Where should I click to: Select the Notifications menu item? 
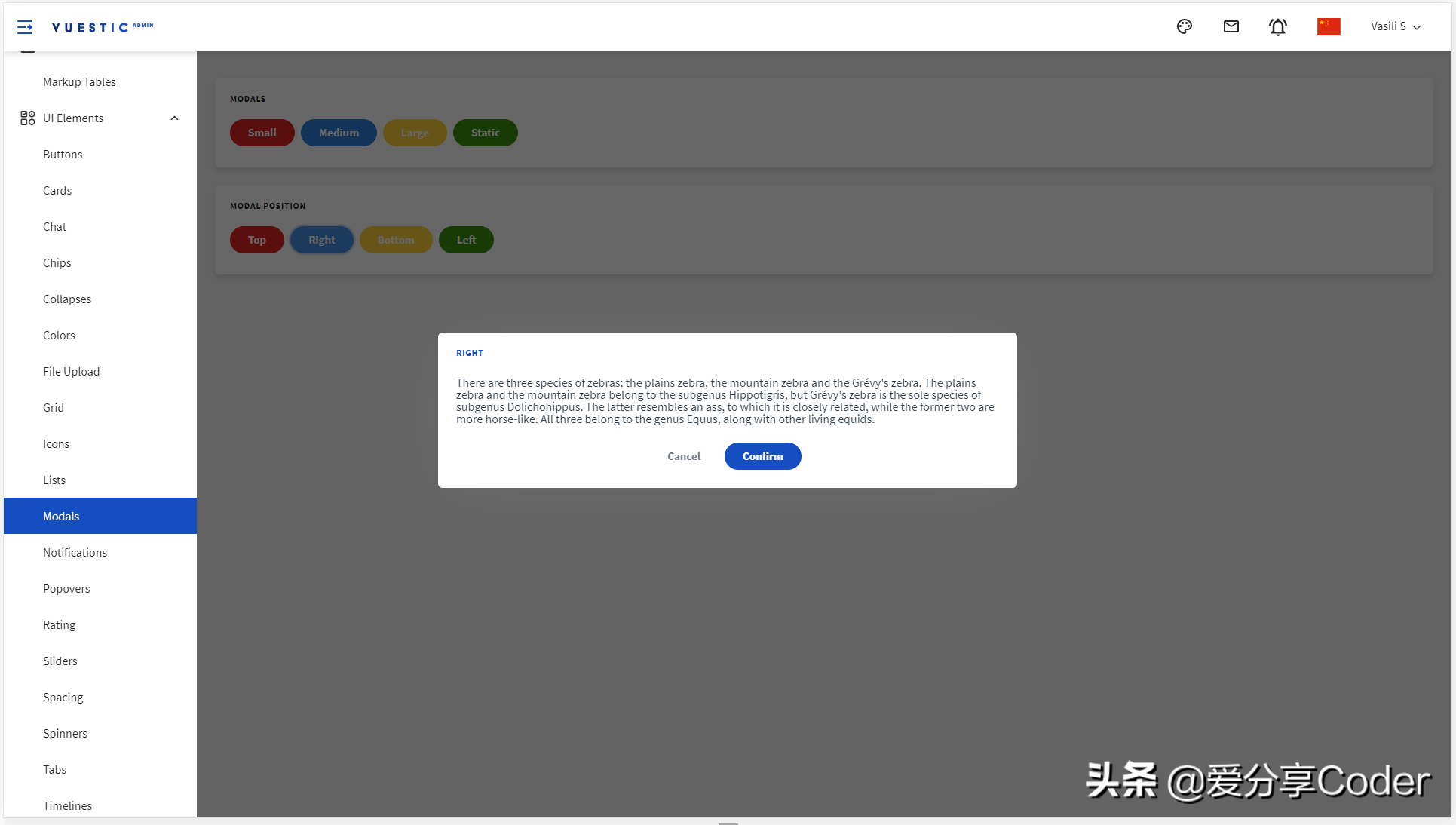(x=74, y=551)
